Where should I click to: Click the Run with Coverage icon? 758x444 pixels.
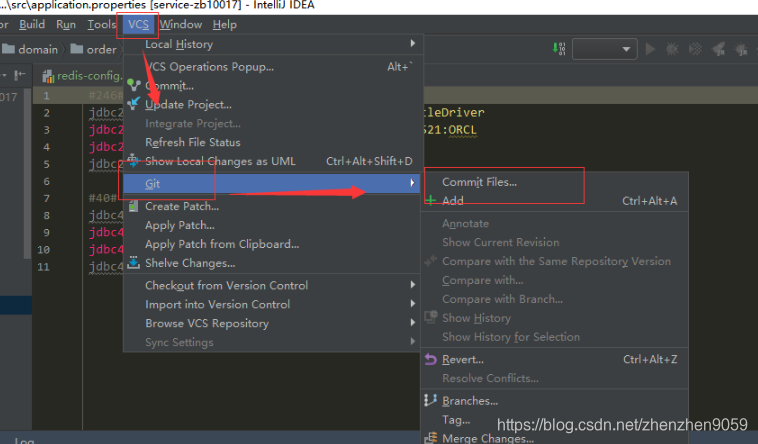tap(695, 49)
